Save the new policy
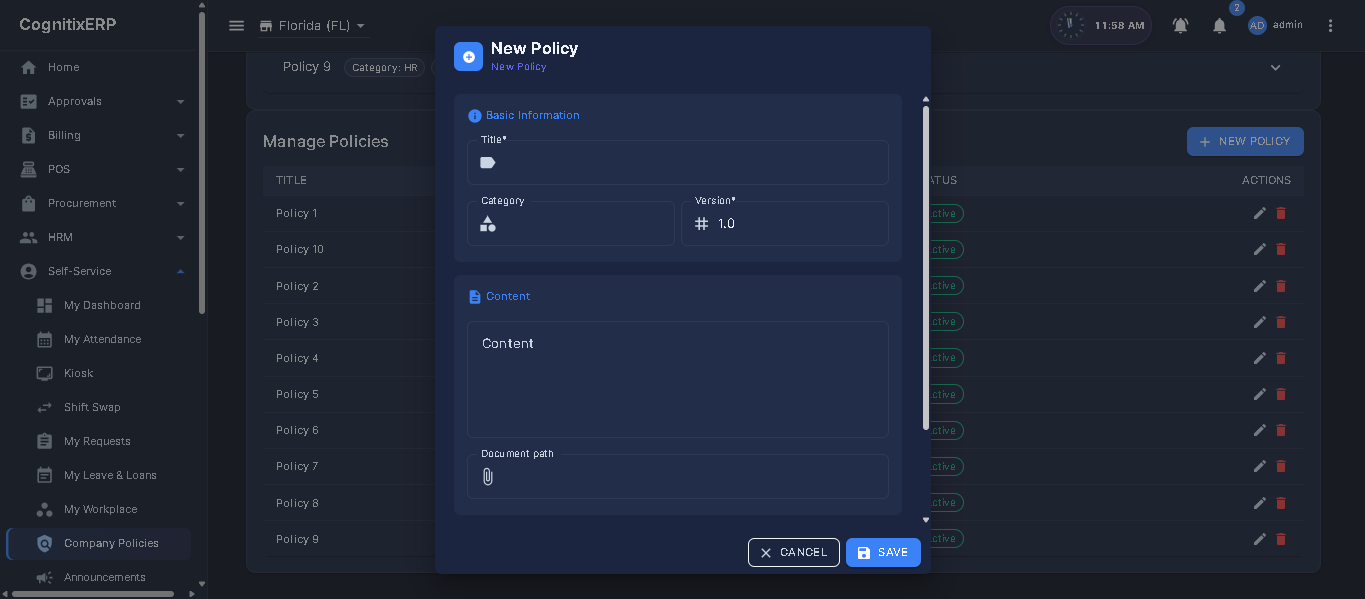 click(x=883, y=552)
